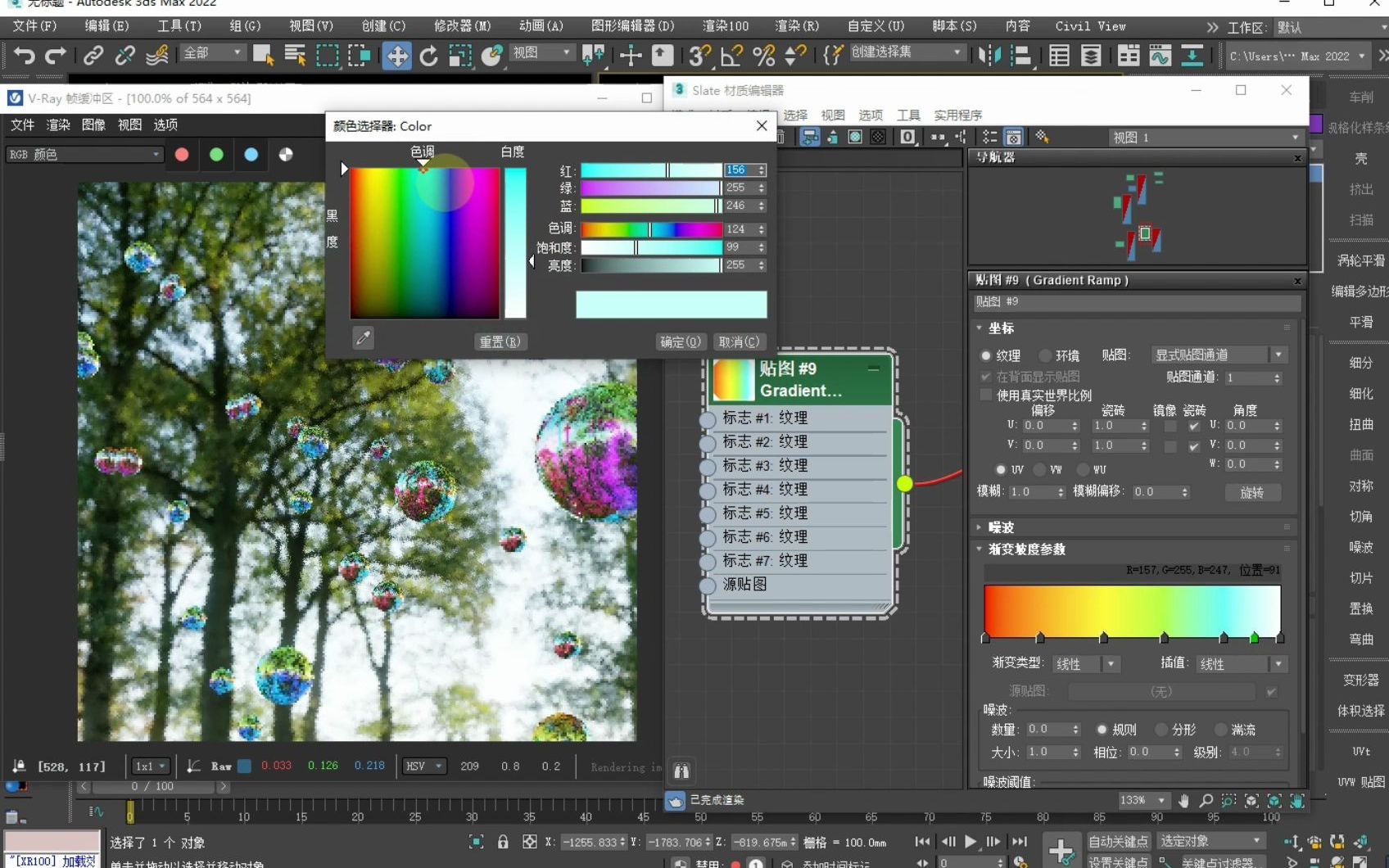The height and width of the screenshot is (868, 1389).
Task: Toggle the V tile 瓷砖 checkbox
Action: coord(1194,446)
